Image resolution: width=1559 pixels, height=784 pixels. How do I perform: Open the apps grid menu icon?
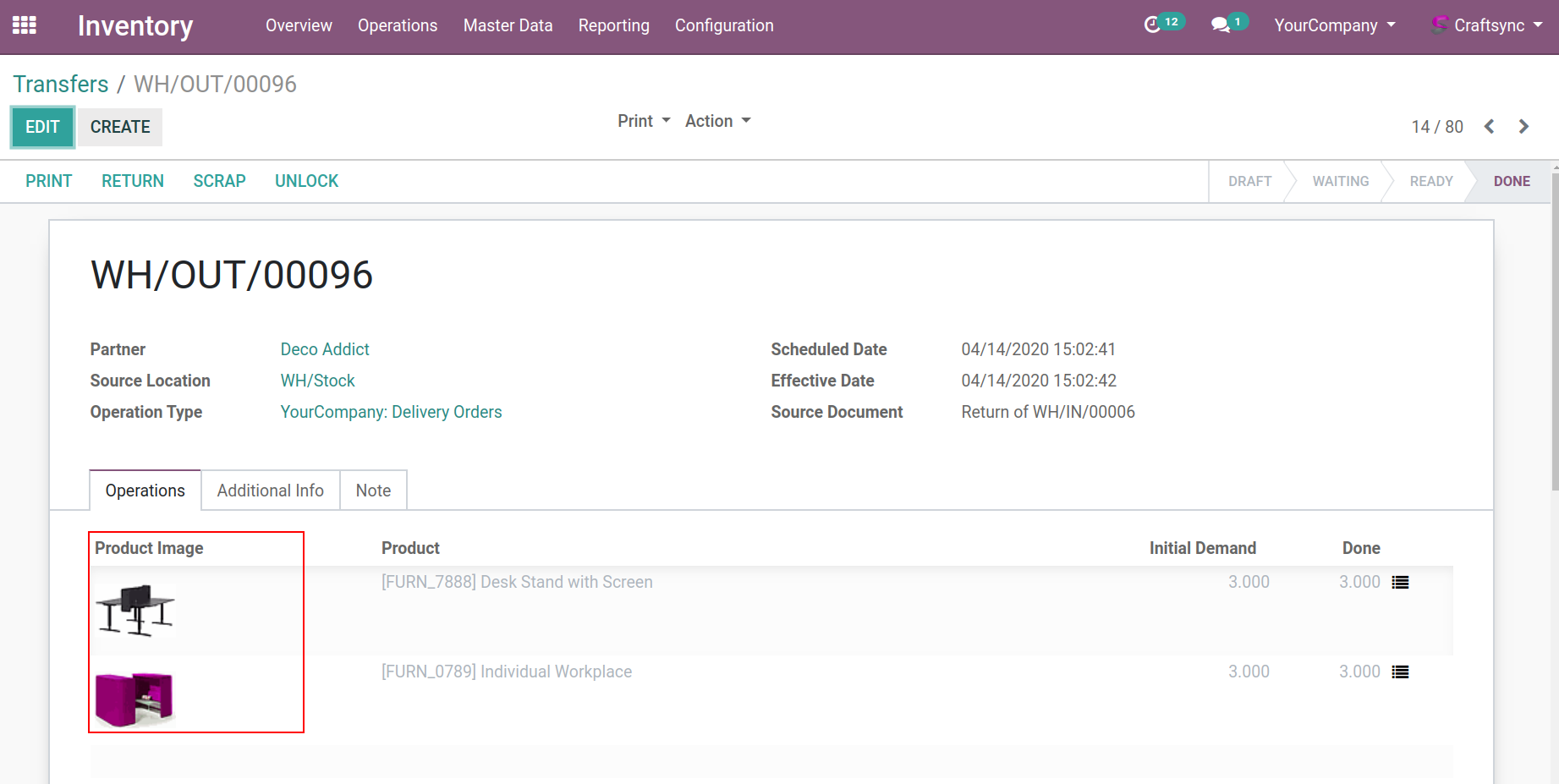click(x=24, y=25)
